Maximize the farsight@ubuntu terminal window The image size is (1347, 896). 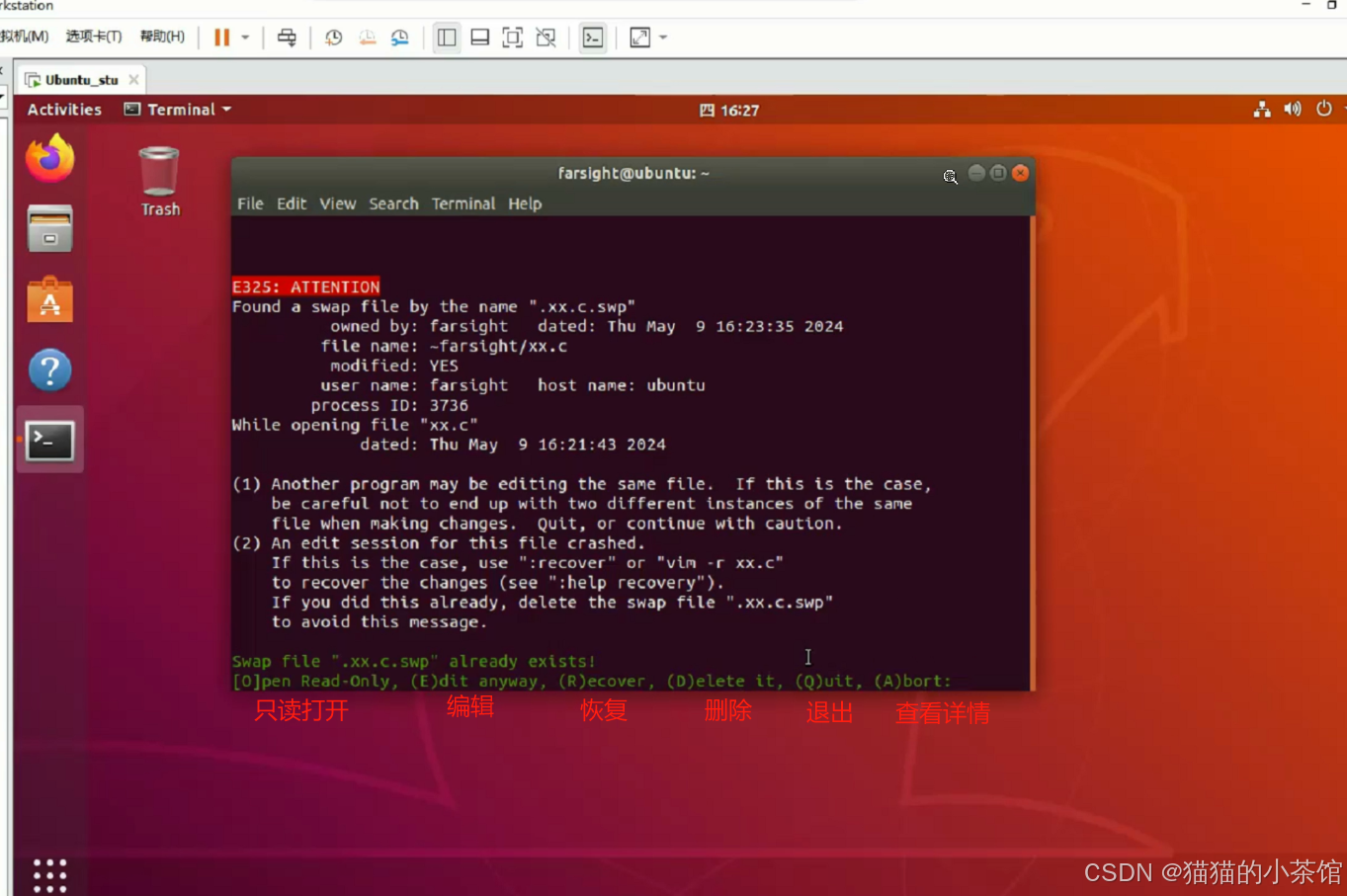coord(998,173)
